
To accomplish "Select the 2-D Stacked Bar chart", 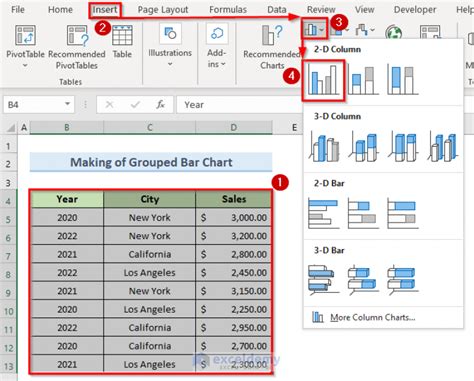I will pos(363,213).
